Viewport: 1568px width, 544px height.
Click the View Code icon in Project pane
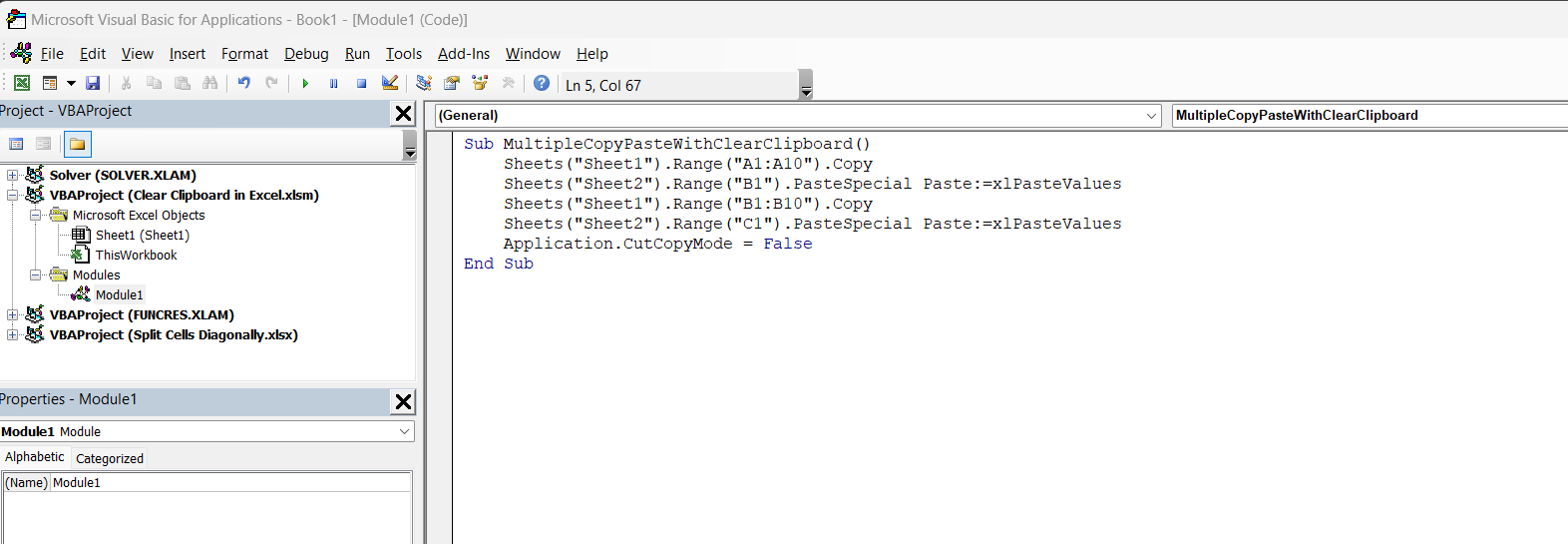coord(16,144)
